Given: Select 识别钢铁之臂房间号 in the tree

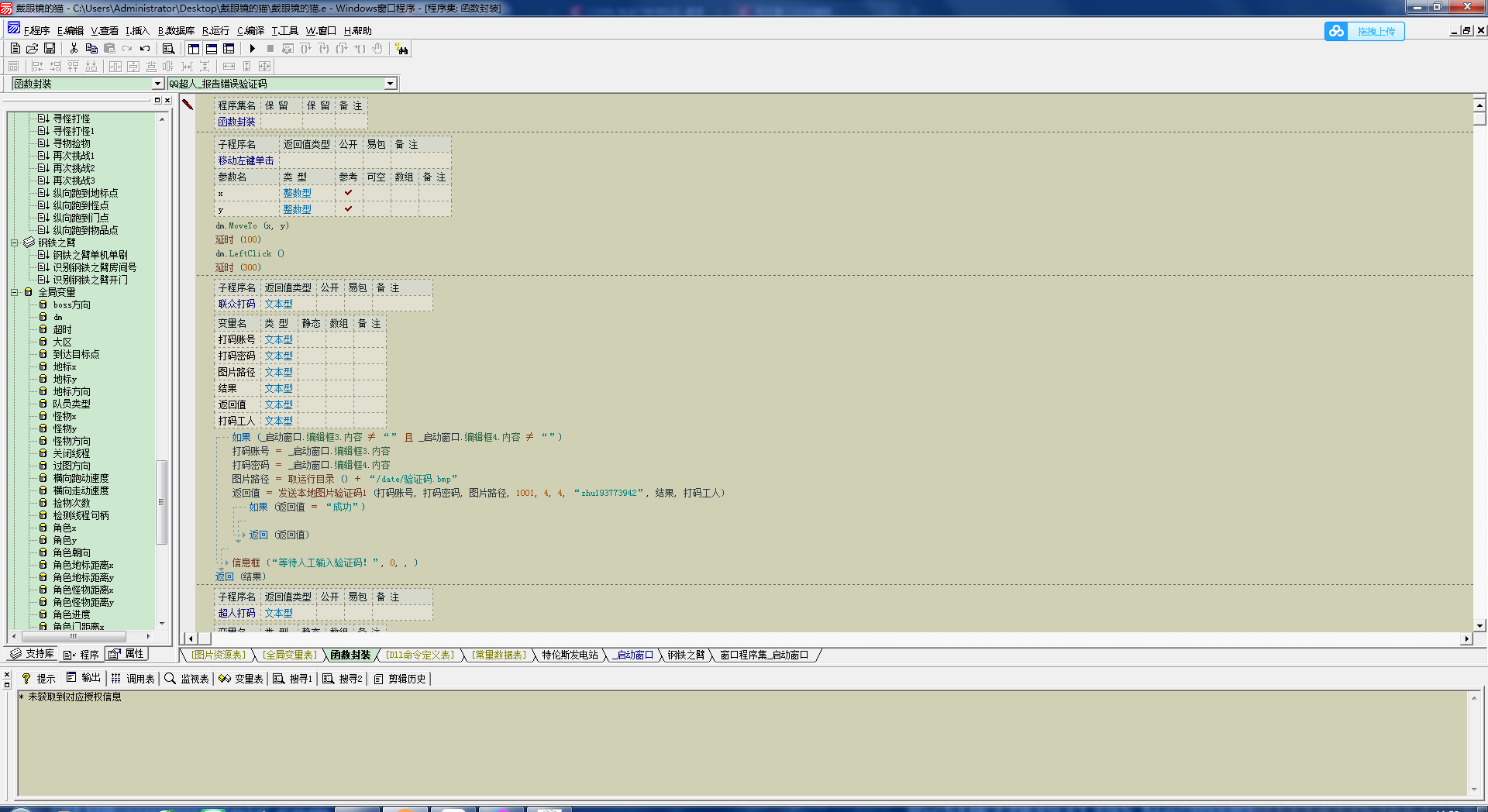Looking at the screenshot, I should point(95,267).
